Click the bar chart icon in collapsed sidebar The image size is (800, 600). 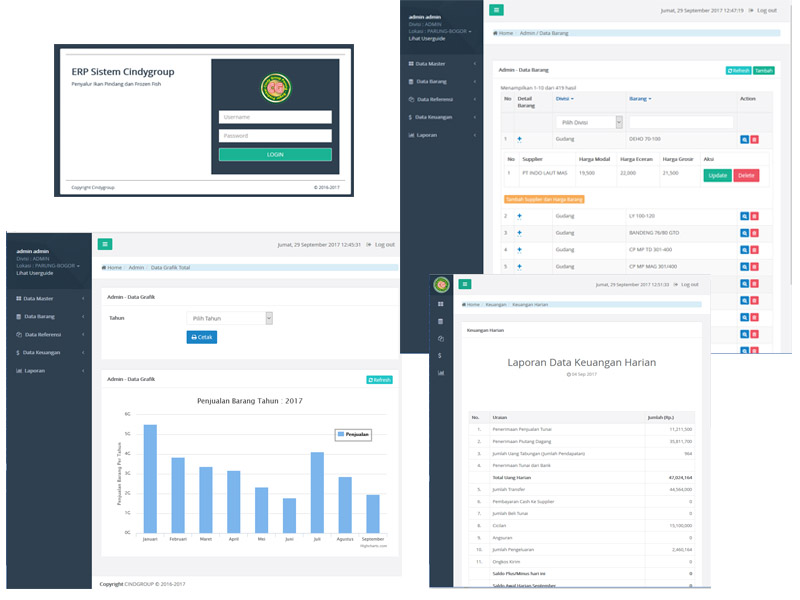440,373
